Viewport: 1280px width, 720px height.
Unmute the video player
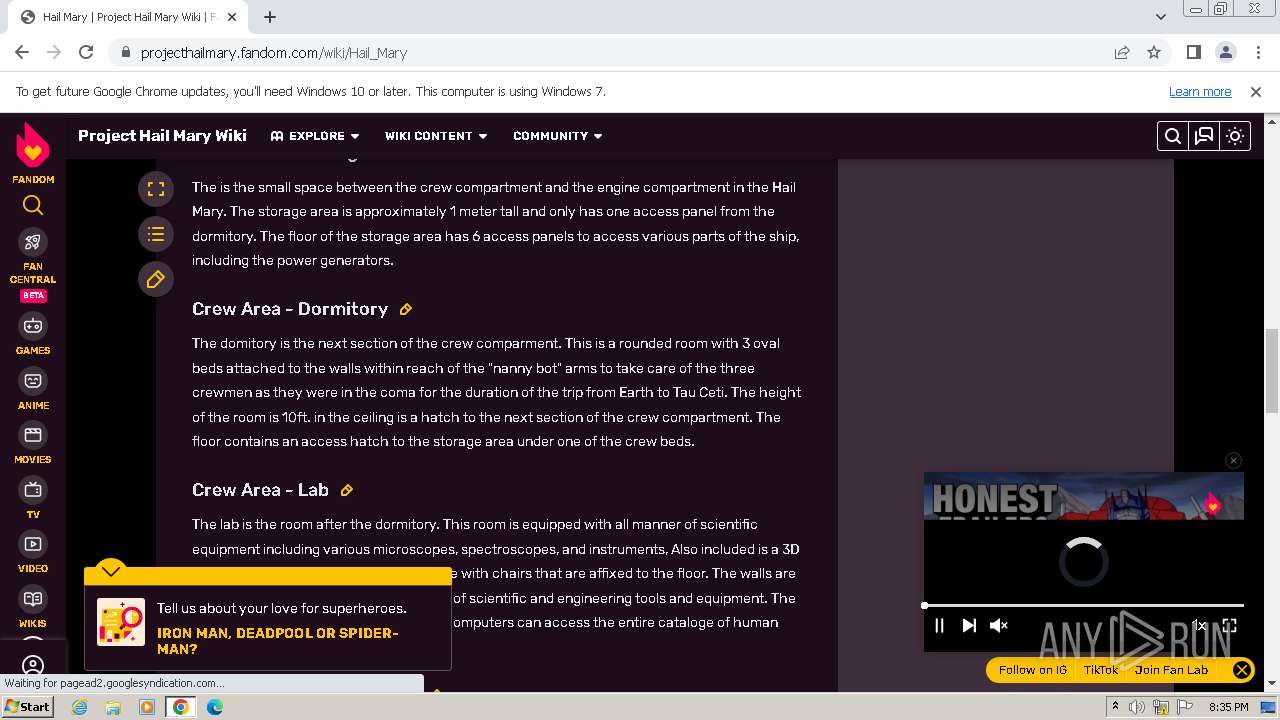tap(998, 626)
